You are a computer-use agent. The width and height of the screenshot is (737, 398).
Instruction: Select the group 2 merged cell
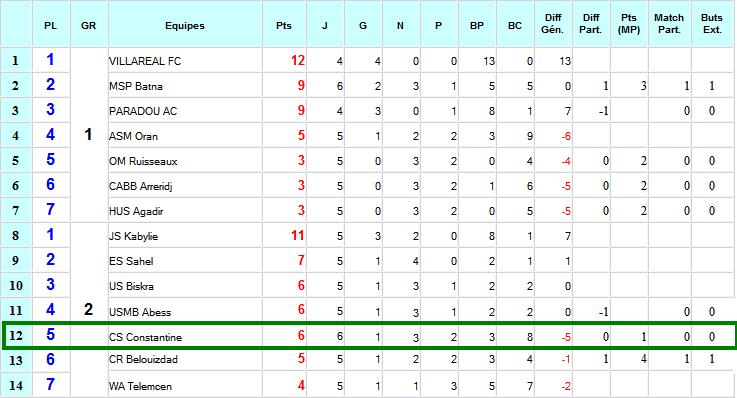(88, 310)
